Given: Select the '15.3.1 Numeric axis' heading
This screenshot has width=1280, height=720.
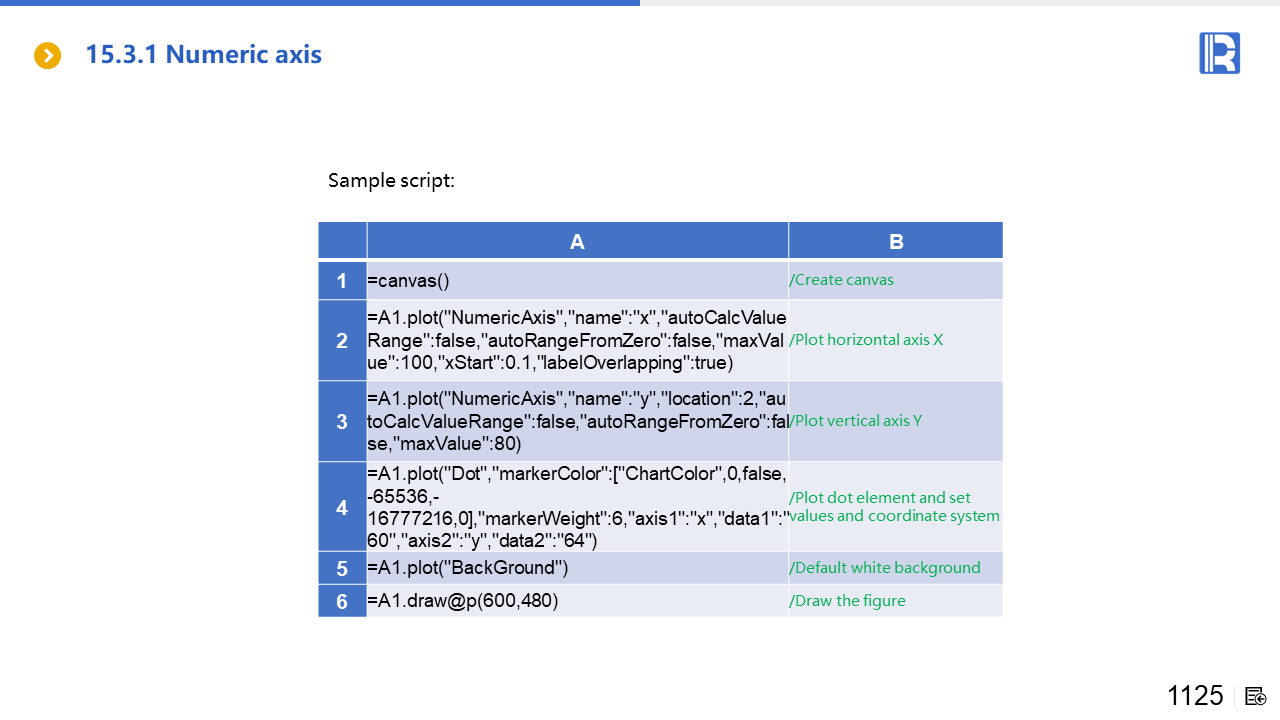Looking at the screenshot, I should [203, 54].
